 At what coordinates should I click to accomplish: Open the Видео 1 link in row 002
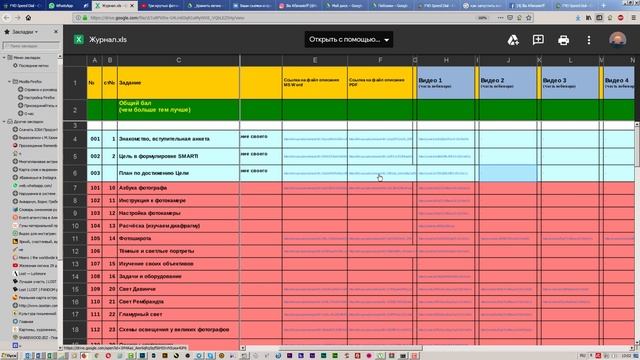point(444,156)
